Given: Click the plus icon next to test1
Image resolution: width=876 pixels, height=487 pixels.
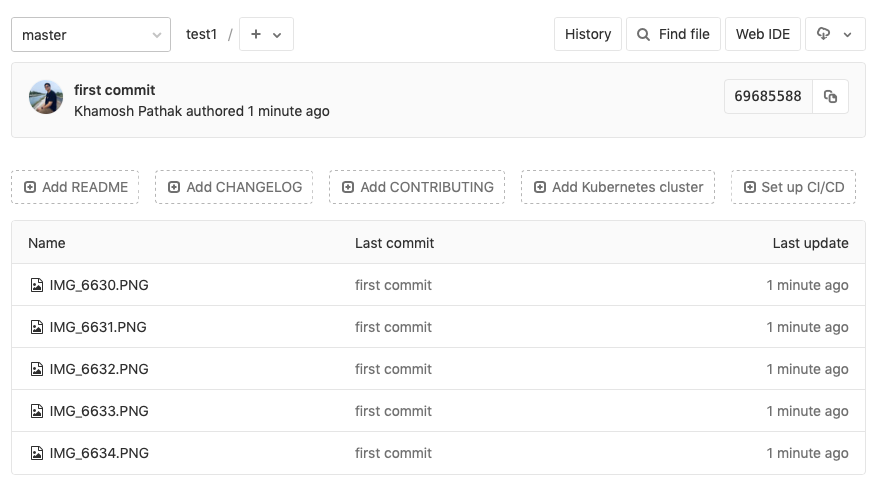Looking at the screenshot, I should 256,34.
